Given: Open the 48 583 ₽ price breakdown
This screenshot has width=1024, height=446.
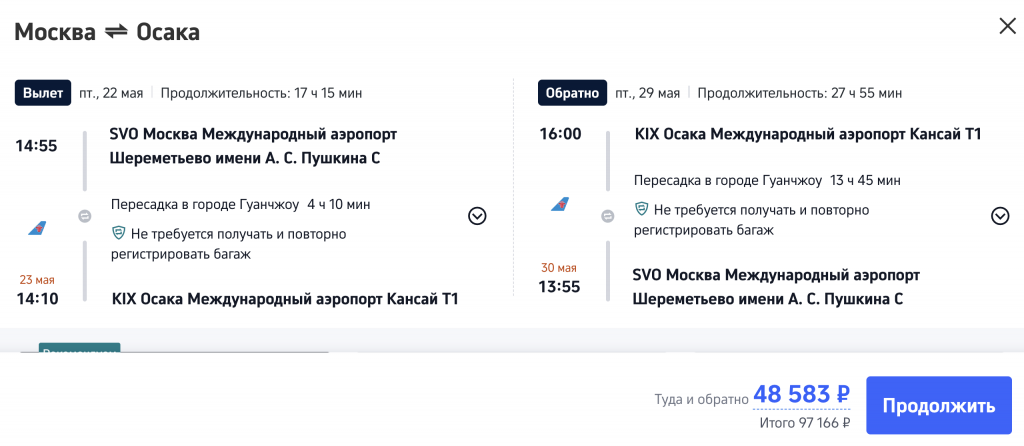Looking at the screenshot, I should click(800, 394).
